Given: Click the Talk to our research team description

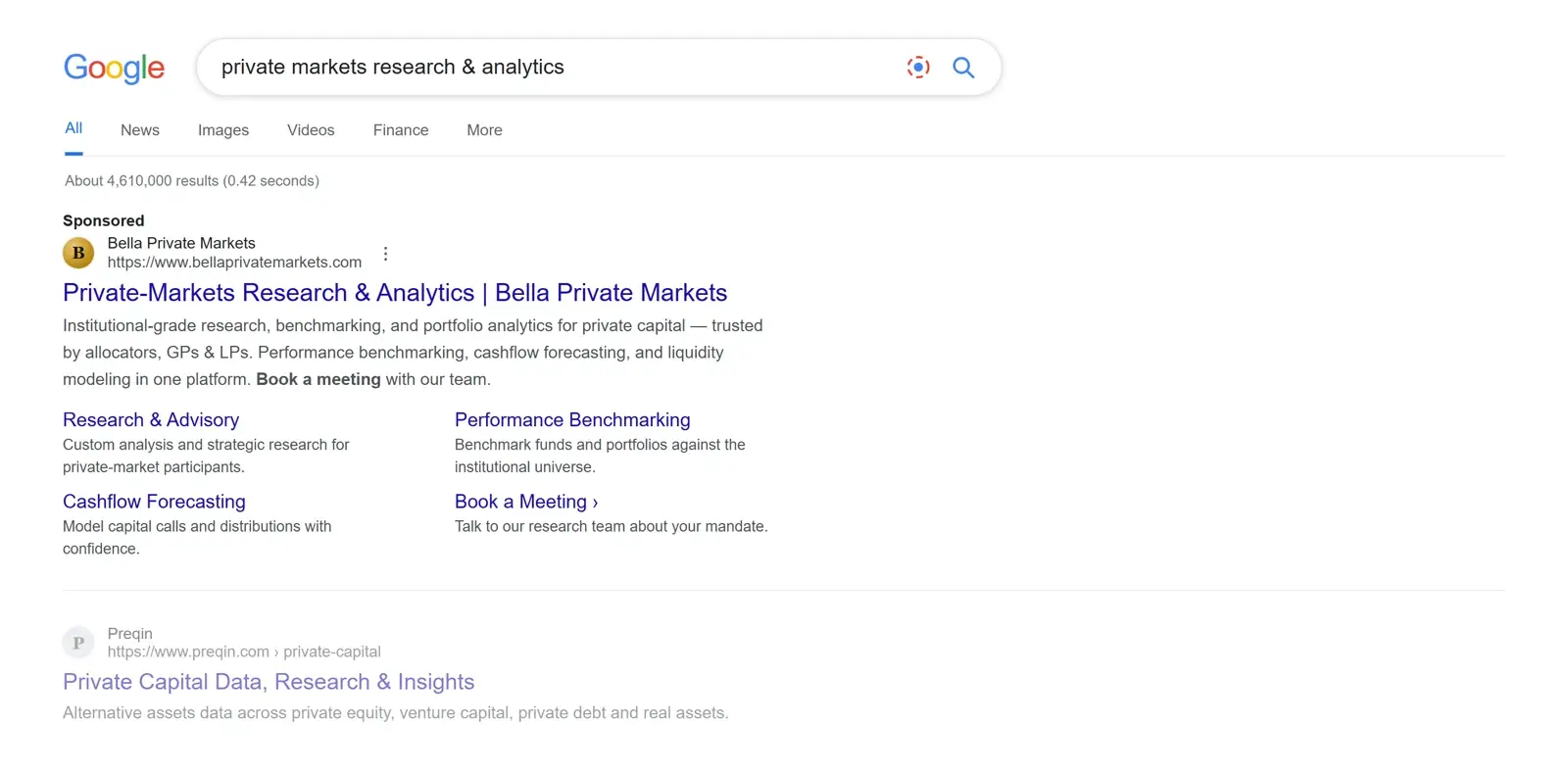Looking at the screenshot, I should point(612,526).
